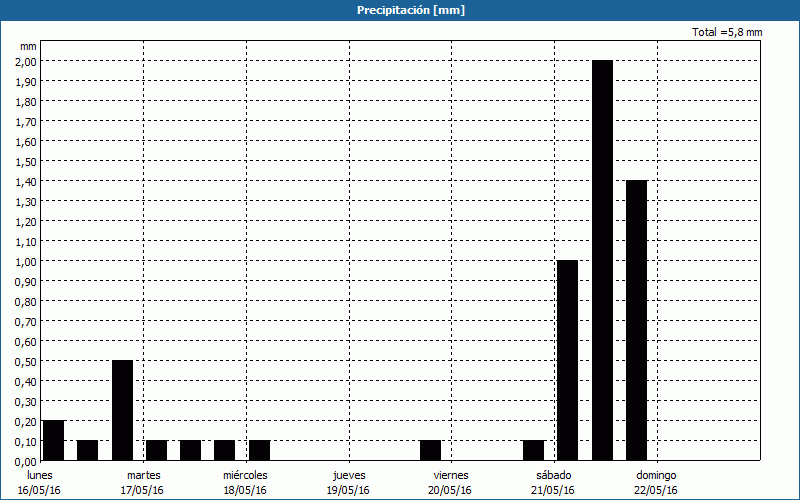Image resolution: width=800 pixels, height=500 pixels.
Task: Click the 0,50 mm precipitation bar
Action: [122, 410]
